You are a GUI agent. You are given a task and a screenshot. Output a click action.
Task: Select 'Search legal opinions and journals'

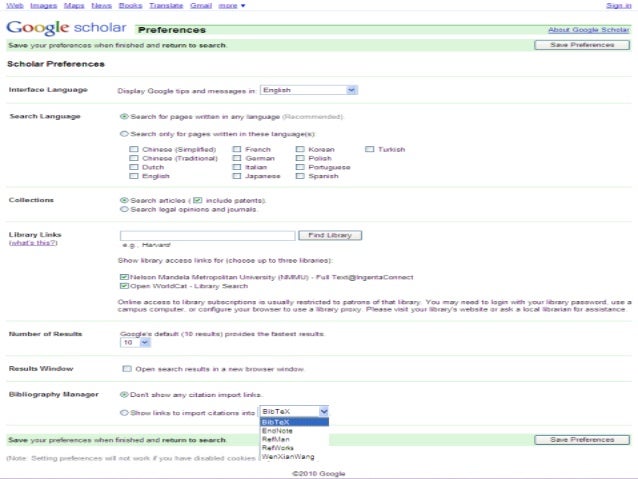pos(124,209)
